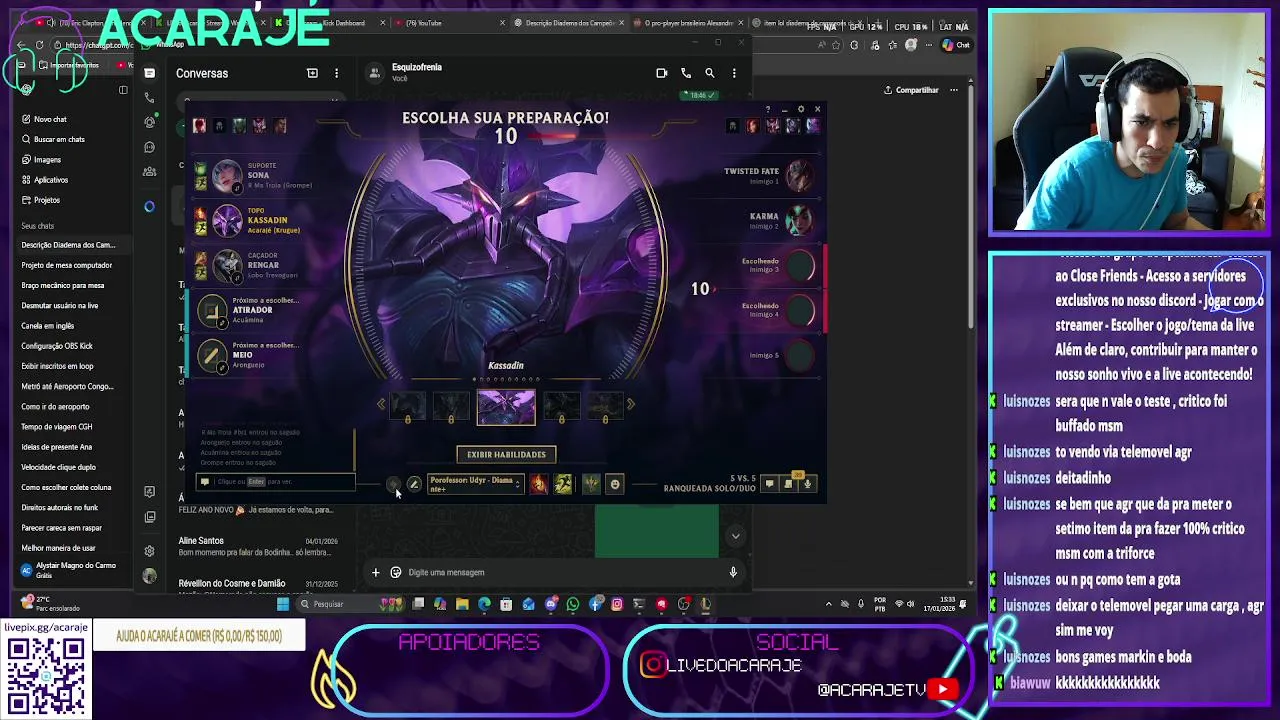Open Windows Start menu
This screenshot has width=1280, height=720.
(x=283, y=604)
